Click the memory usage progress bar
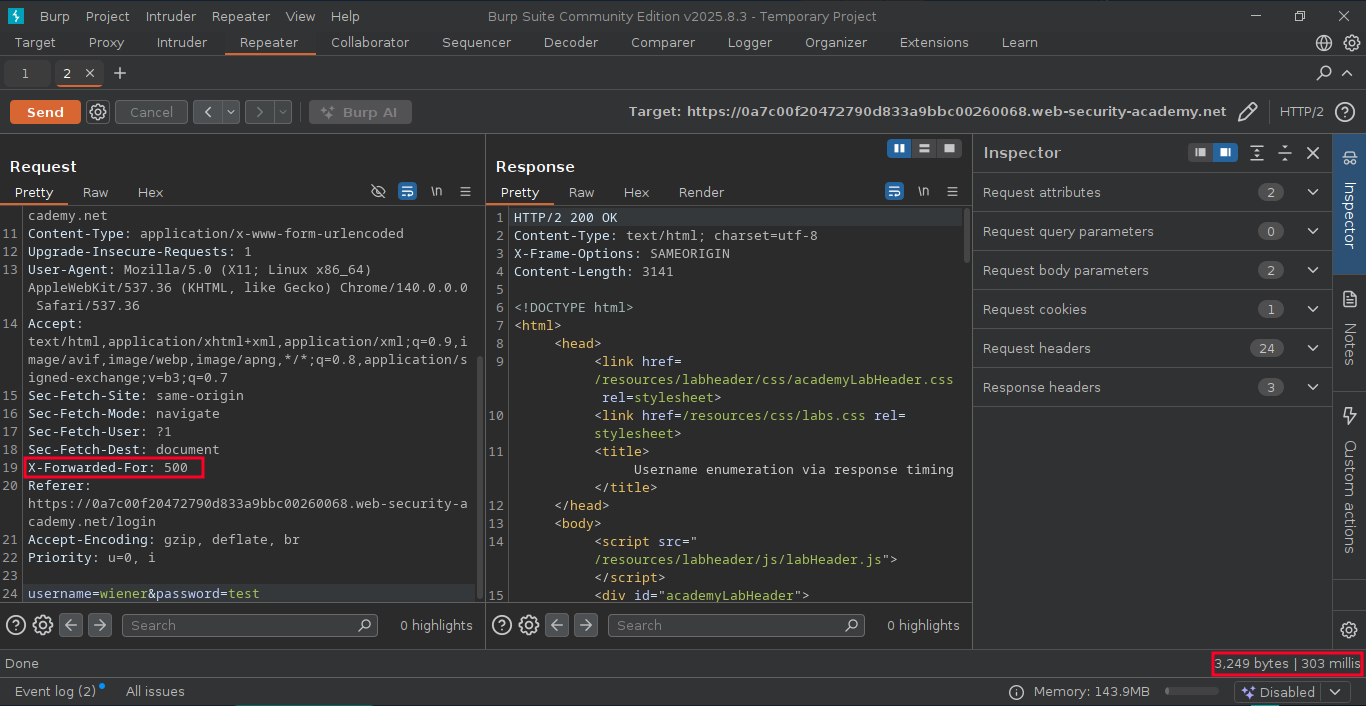This screenshot has width=1366, height=706. 1191,692
